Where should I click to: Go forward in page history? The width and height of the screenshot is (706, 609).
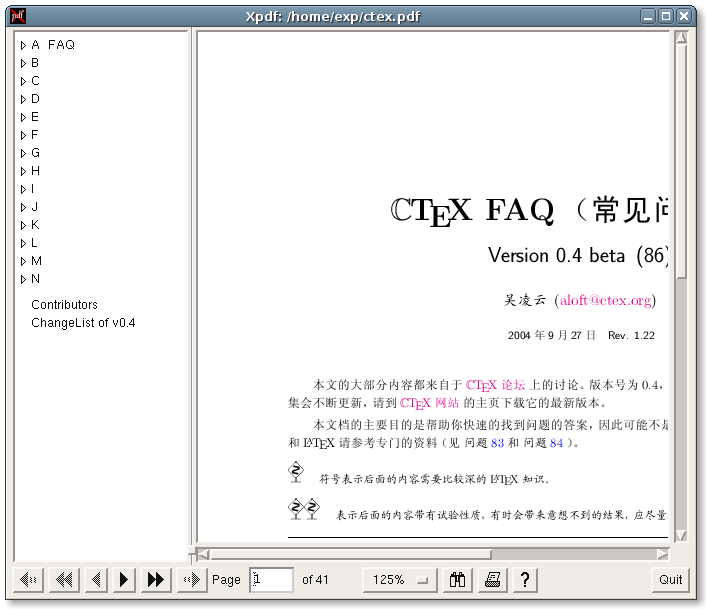click(x=192, y=579)
